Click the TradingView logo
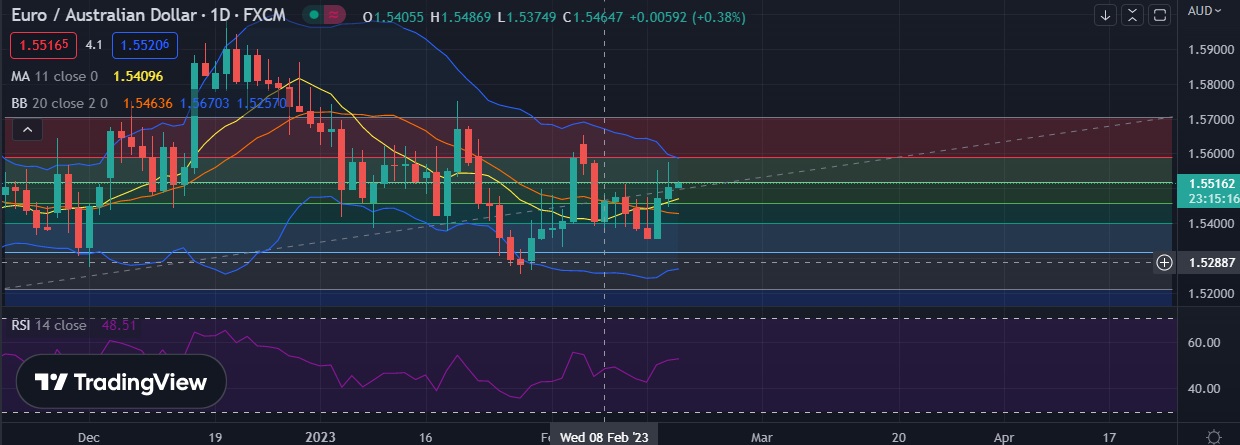The height and width of the screenshot is (445, 1240). coord(121,382)
